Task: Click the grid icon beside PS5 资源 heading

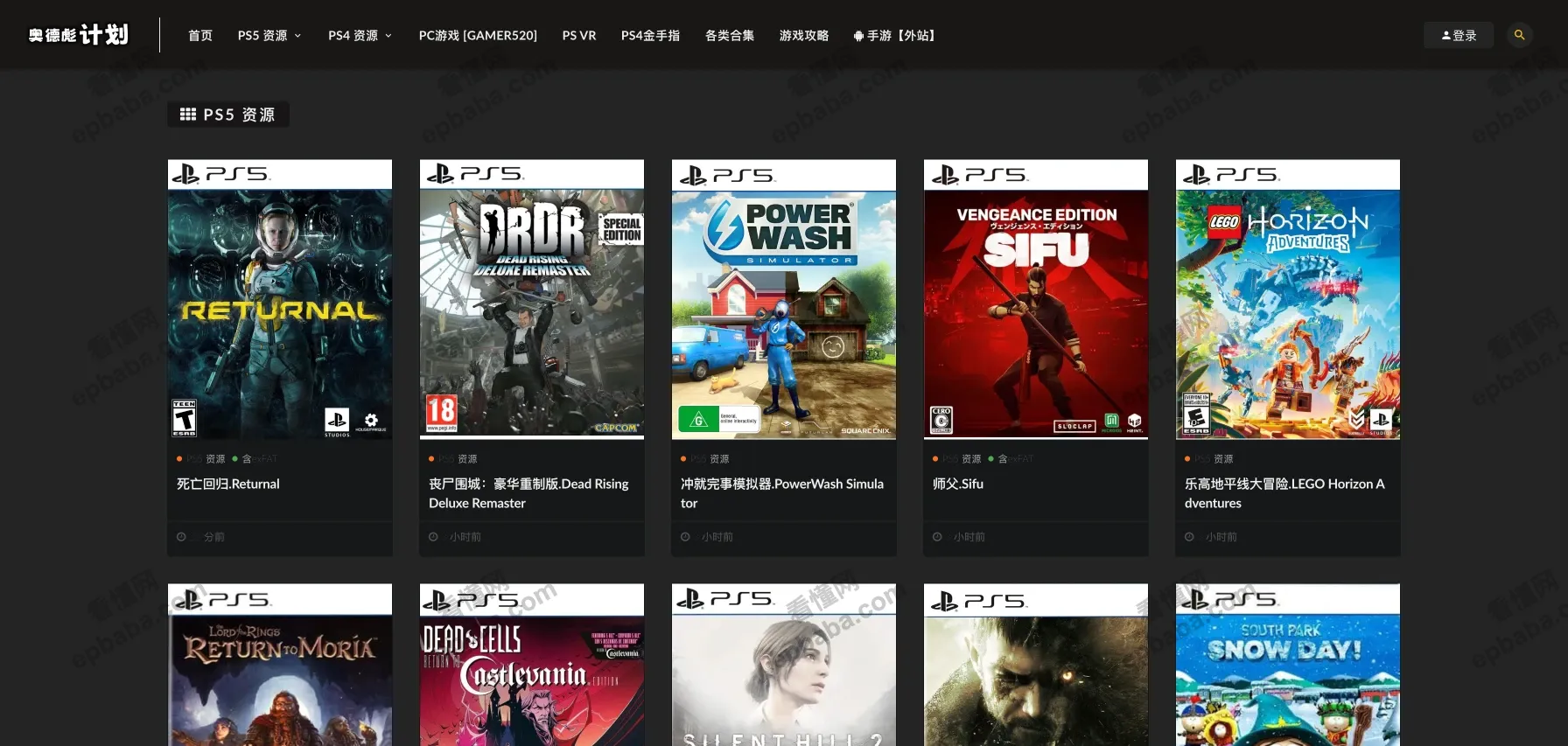Action: click(x=188, y=115)
